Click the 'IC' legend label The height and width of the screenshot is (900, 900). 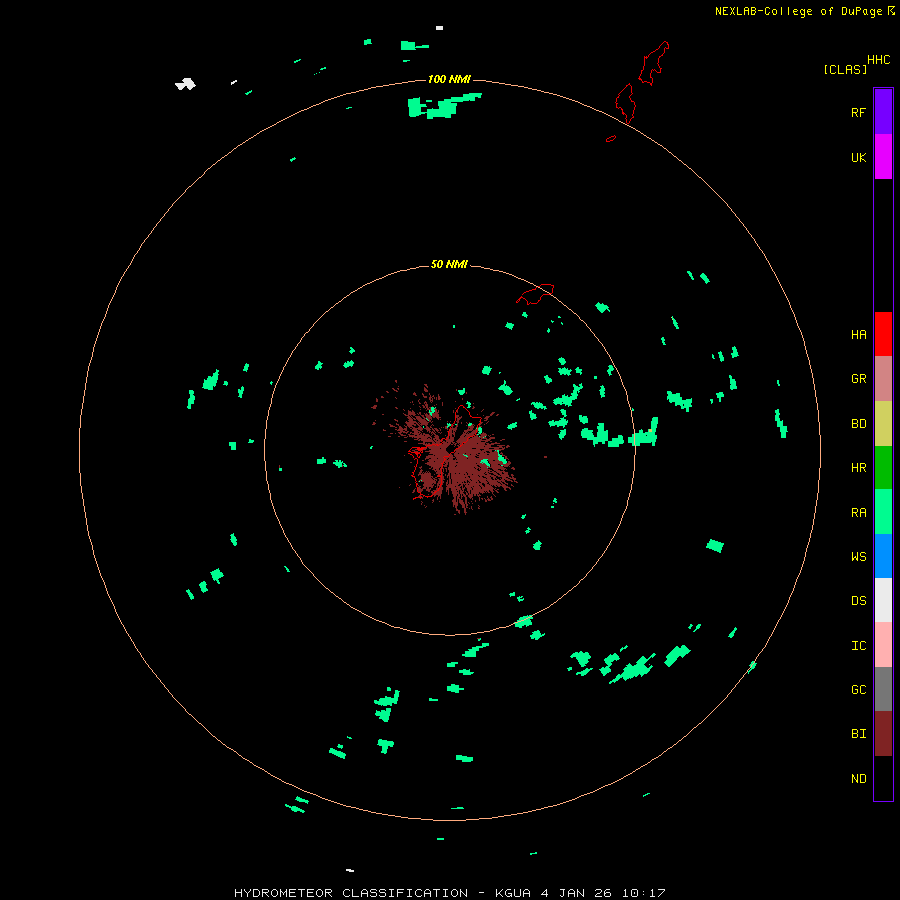tap(858, 646)
